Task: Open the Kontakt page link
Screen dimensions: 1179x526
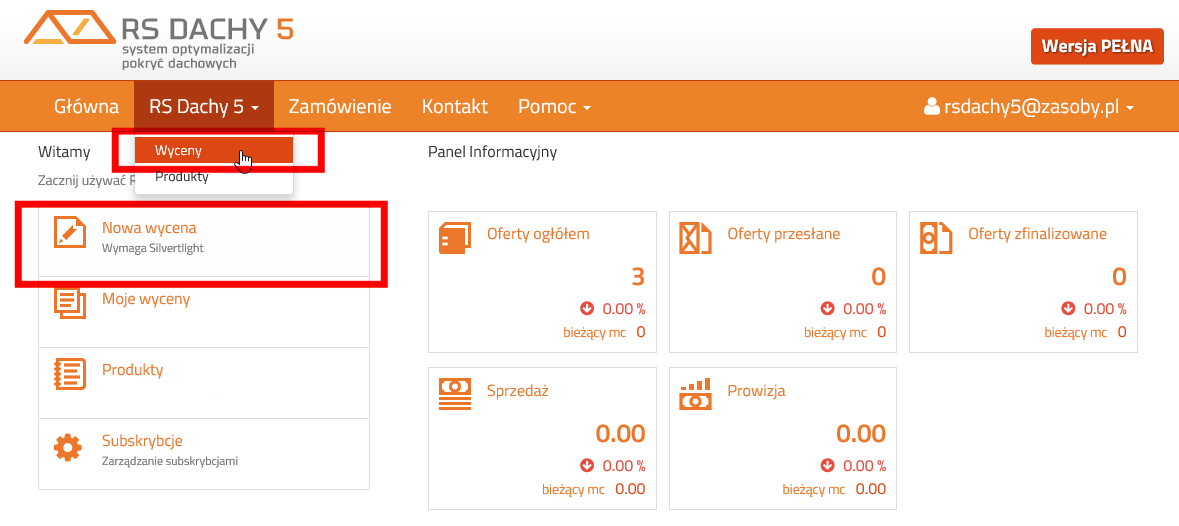Action: click(x=454, y=106)
